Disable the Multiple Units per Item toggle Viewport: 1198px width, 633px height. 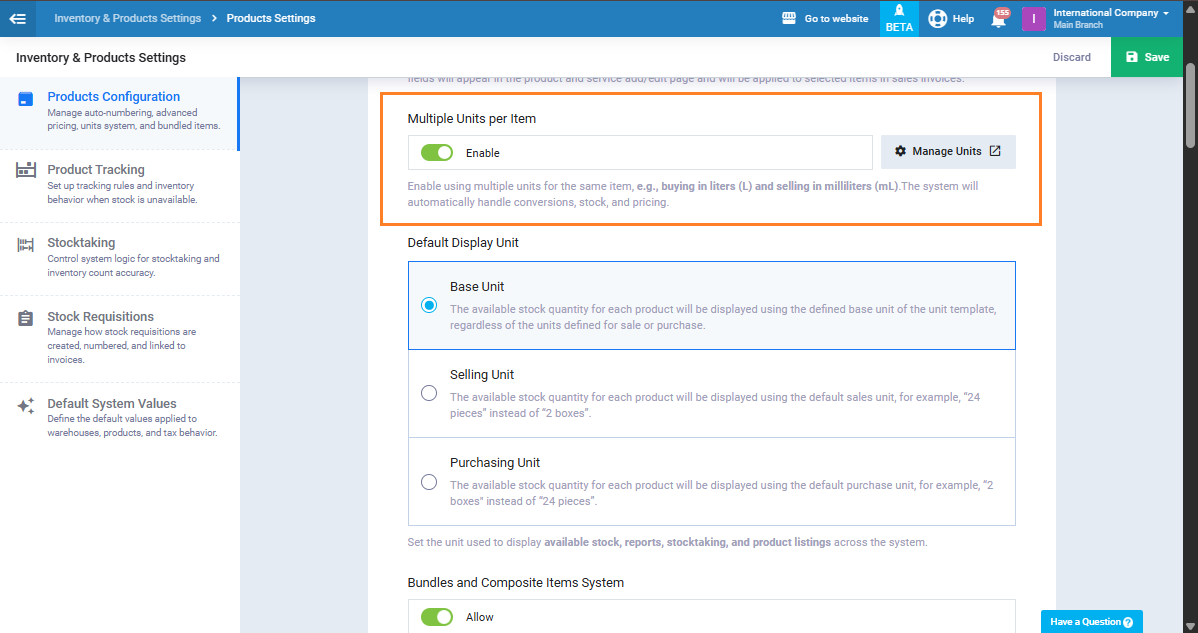click(437, 153)
